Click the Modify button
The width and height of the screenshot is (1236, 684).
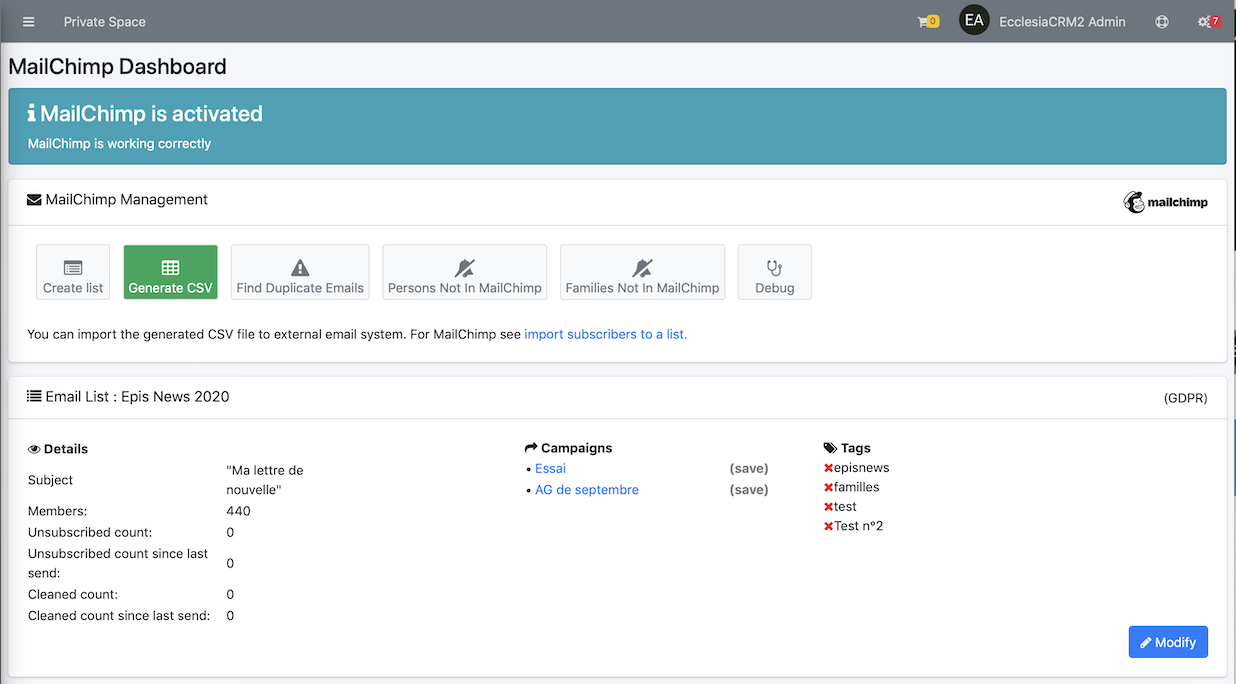coord(1168,642)
